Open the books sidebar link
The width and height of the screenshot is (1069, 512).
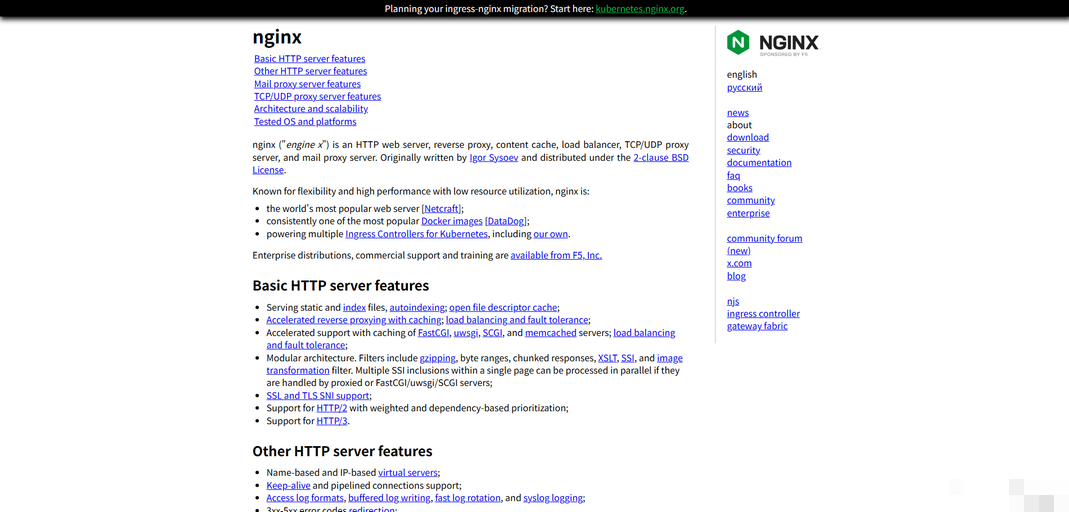pos(740,187)
